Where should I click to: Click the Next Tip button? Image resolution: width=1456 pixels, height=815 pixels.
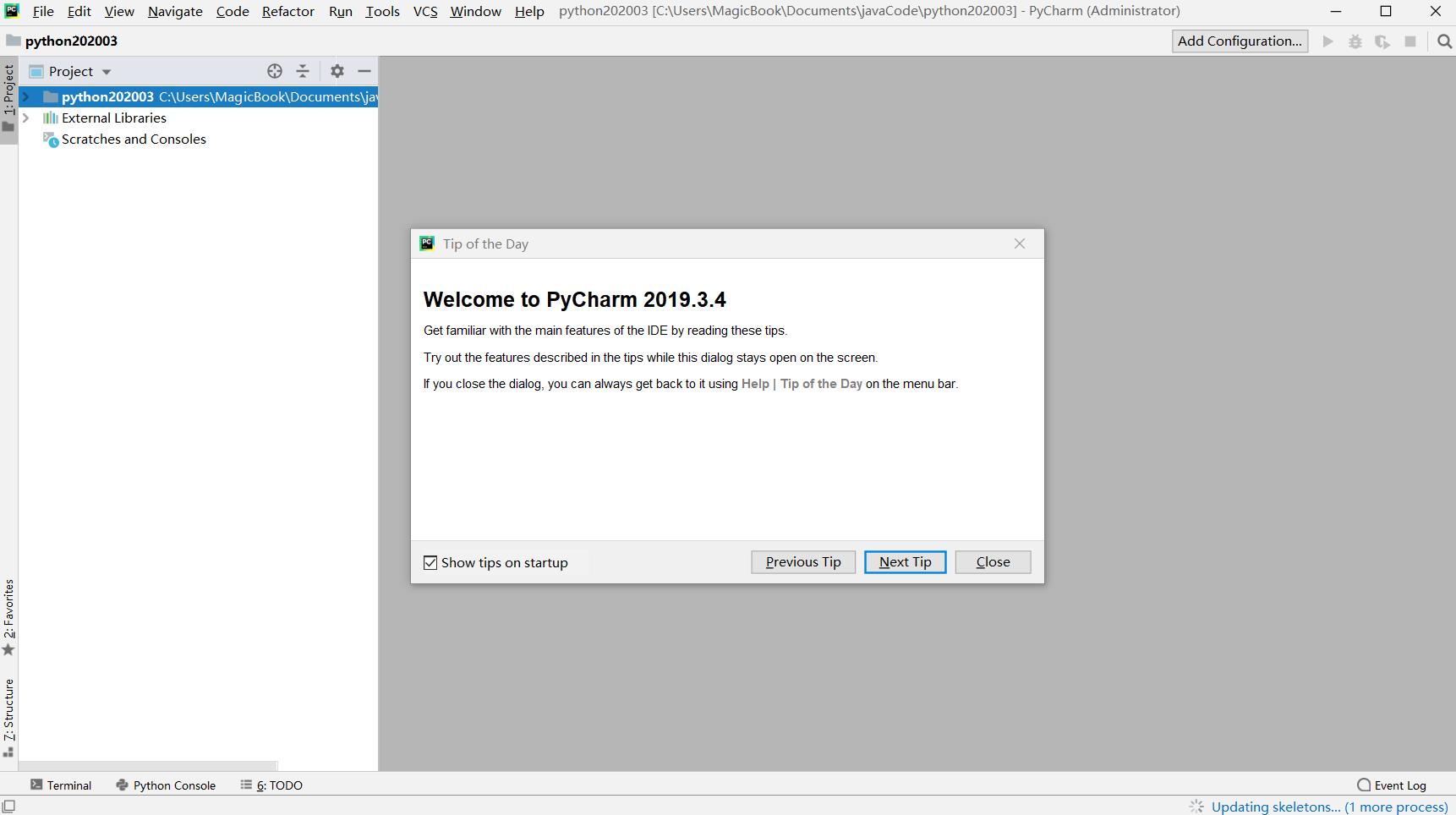(x=905, y=562)
